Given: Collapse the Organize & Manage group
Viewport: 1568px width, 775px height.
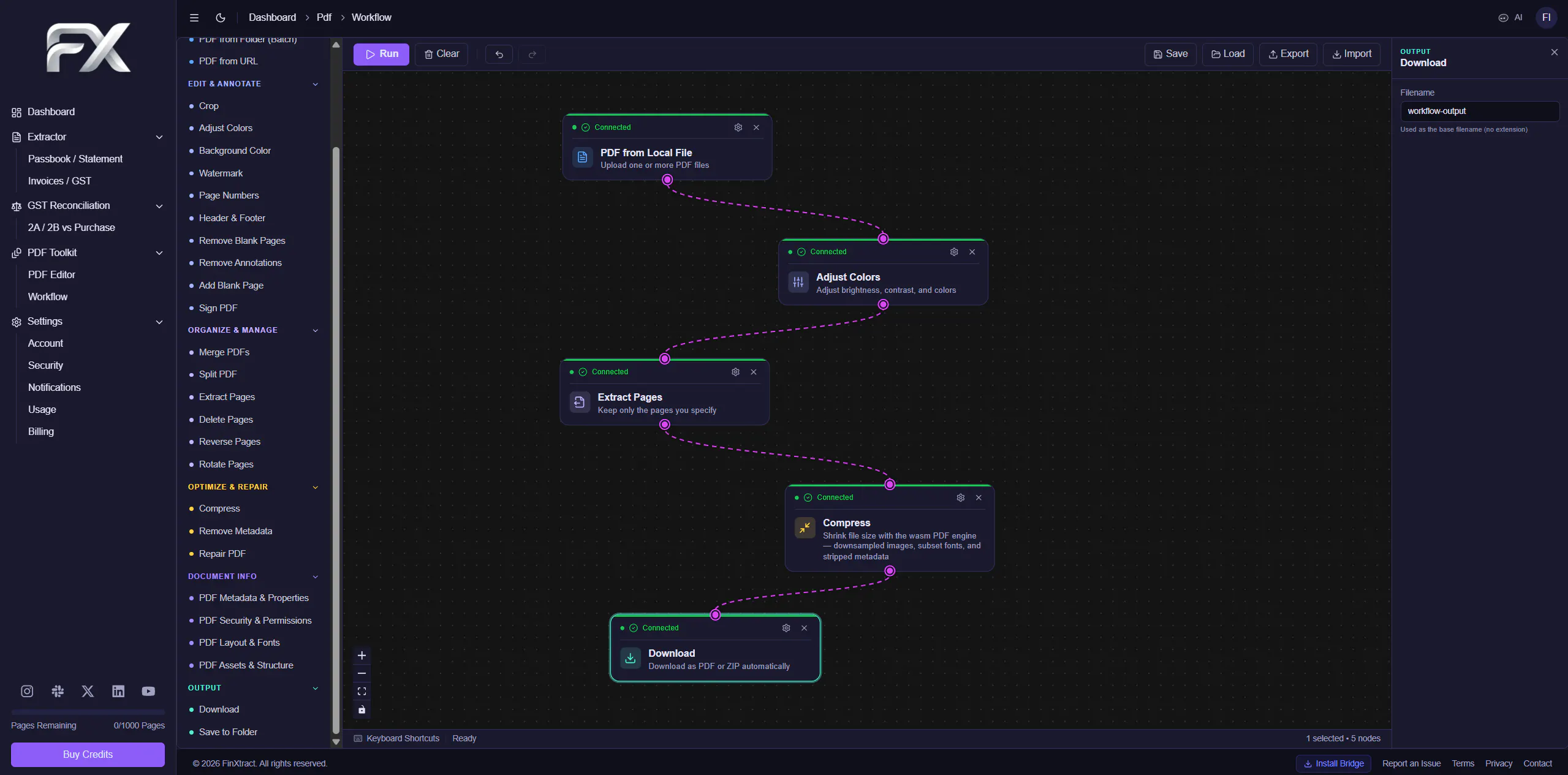Looking at the screenshot, I should pyautogui.click(x=316, y=330).
